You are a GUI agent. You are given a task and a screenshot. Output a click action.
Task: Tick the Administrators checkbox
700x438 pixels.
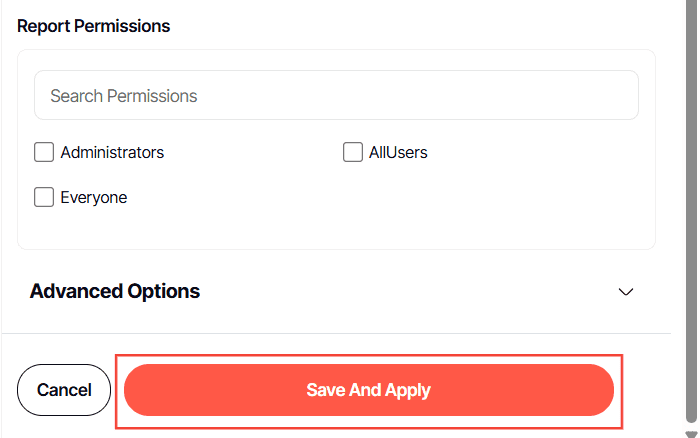pyautogui.click(x=44, y=153)
